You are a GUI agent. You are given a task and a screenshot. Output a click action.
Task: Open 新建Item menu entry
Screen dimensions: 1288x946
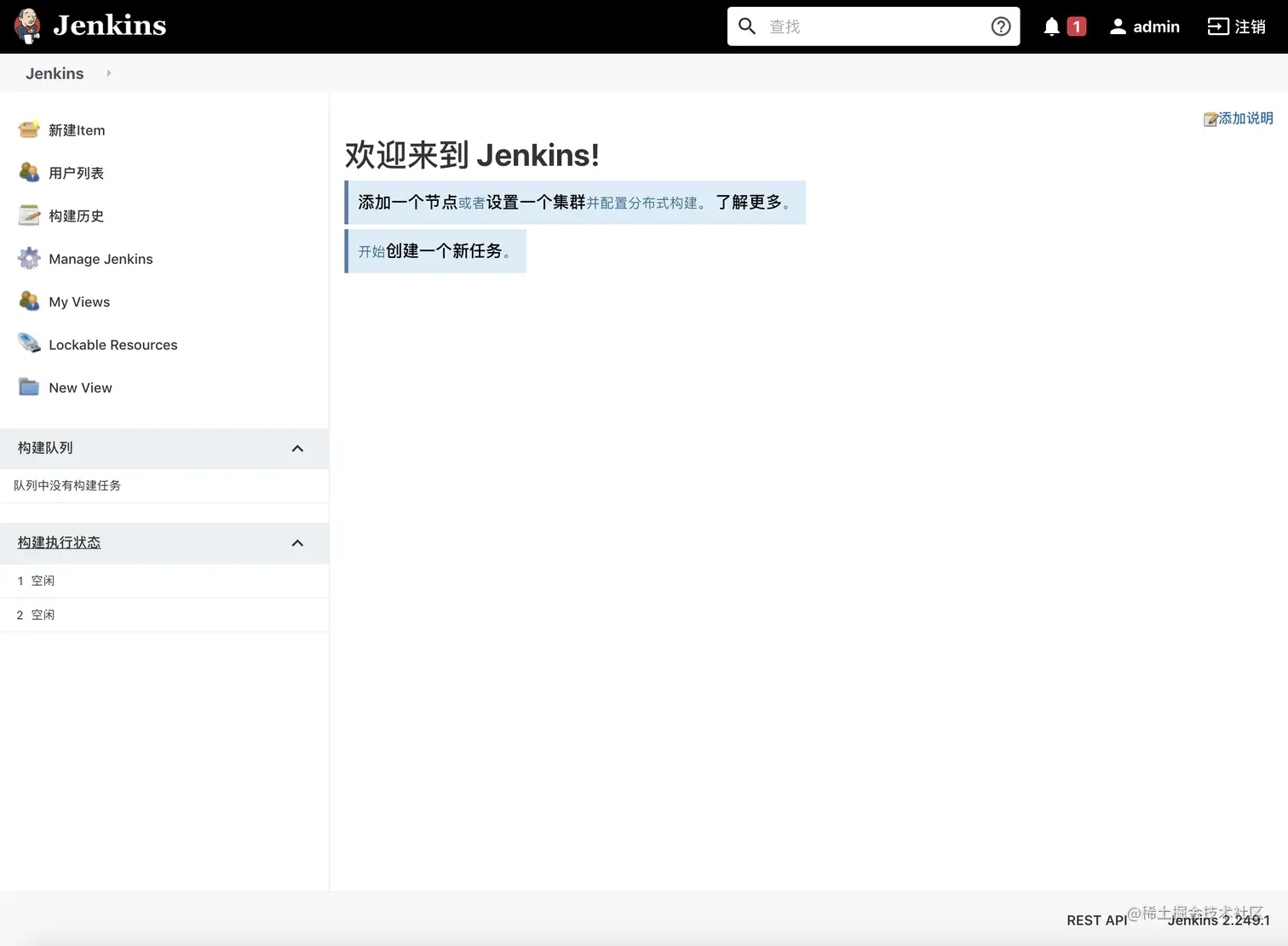point(77,130)
